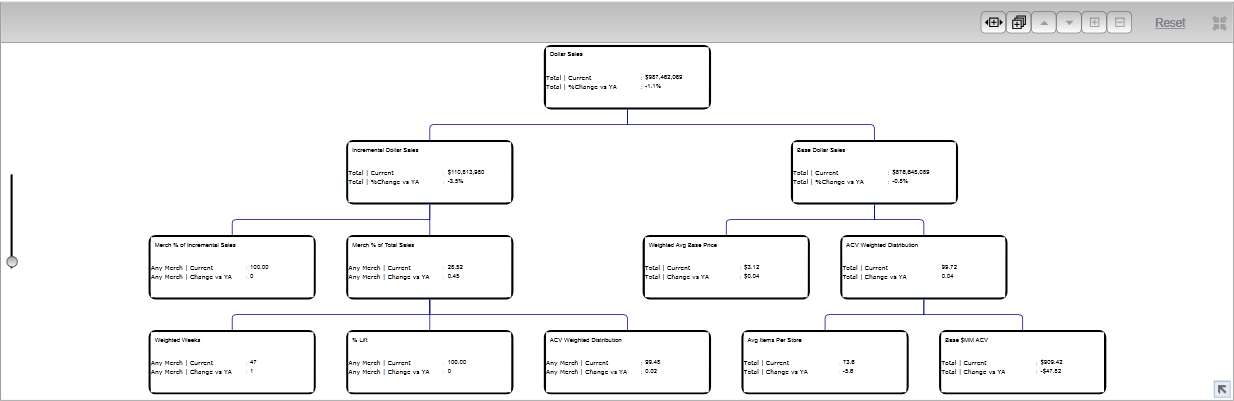The width and height of the screenshot is (1234, 401).
Task: Select the Base Dollar Sales node
Action: coord(874,172)
